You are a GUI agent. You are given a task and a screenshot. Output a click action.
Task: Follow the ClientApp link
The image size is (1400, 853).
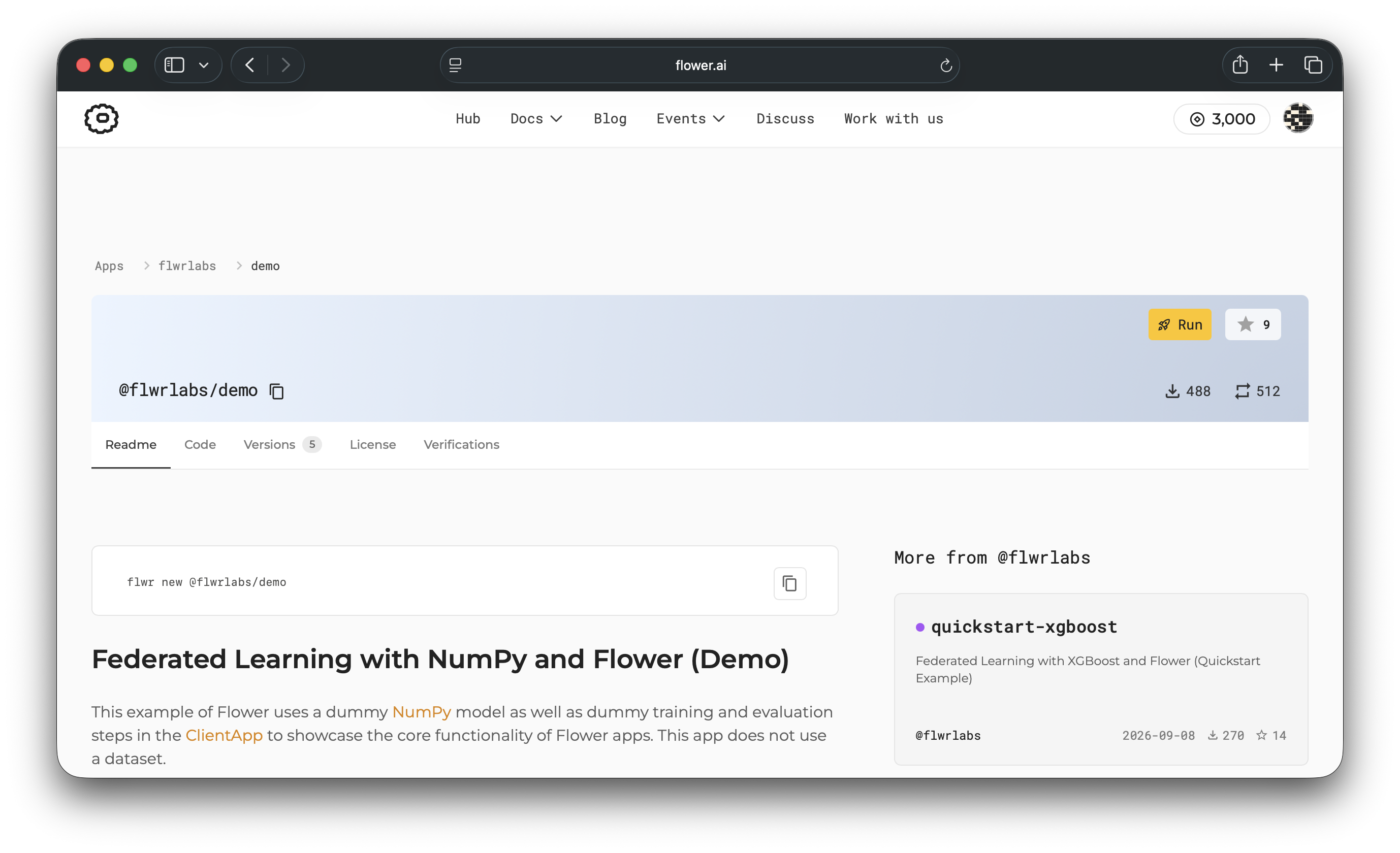224,735
